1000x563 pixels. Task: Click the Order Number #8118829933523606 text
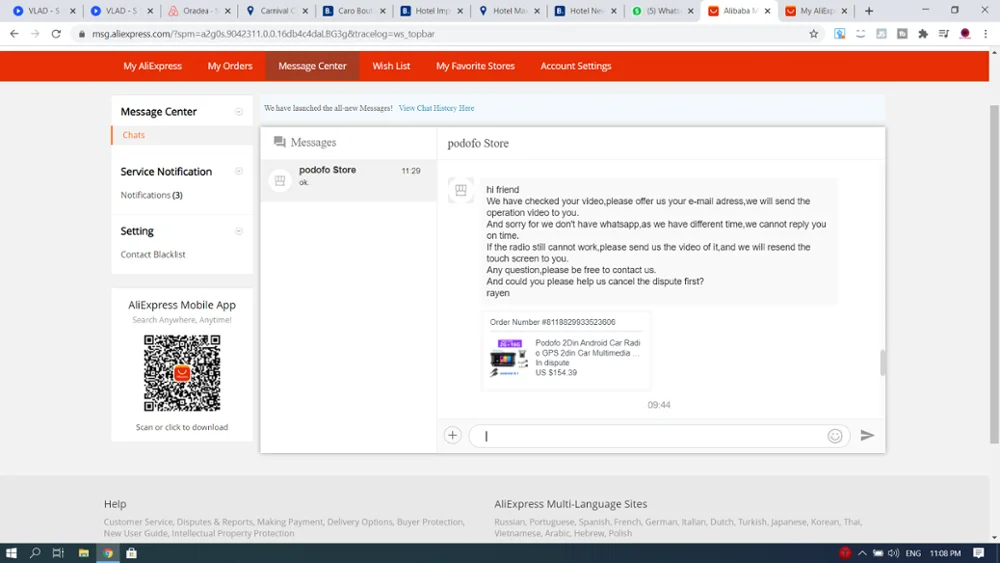click(x=552, y=322)
